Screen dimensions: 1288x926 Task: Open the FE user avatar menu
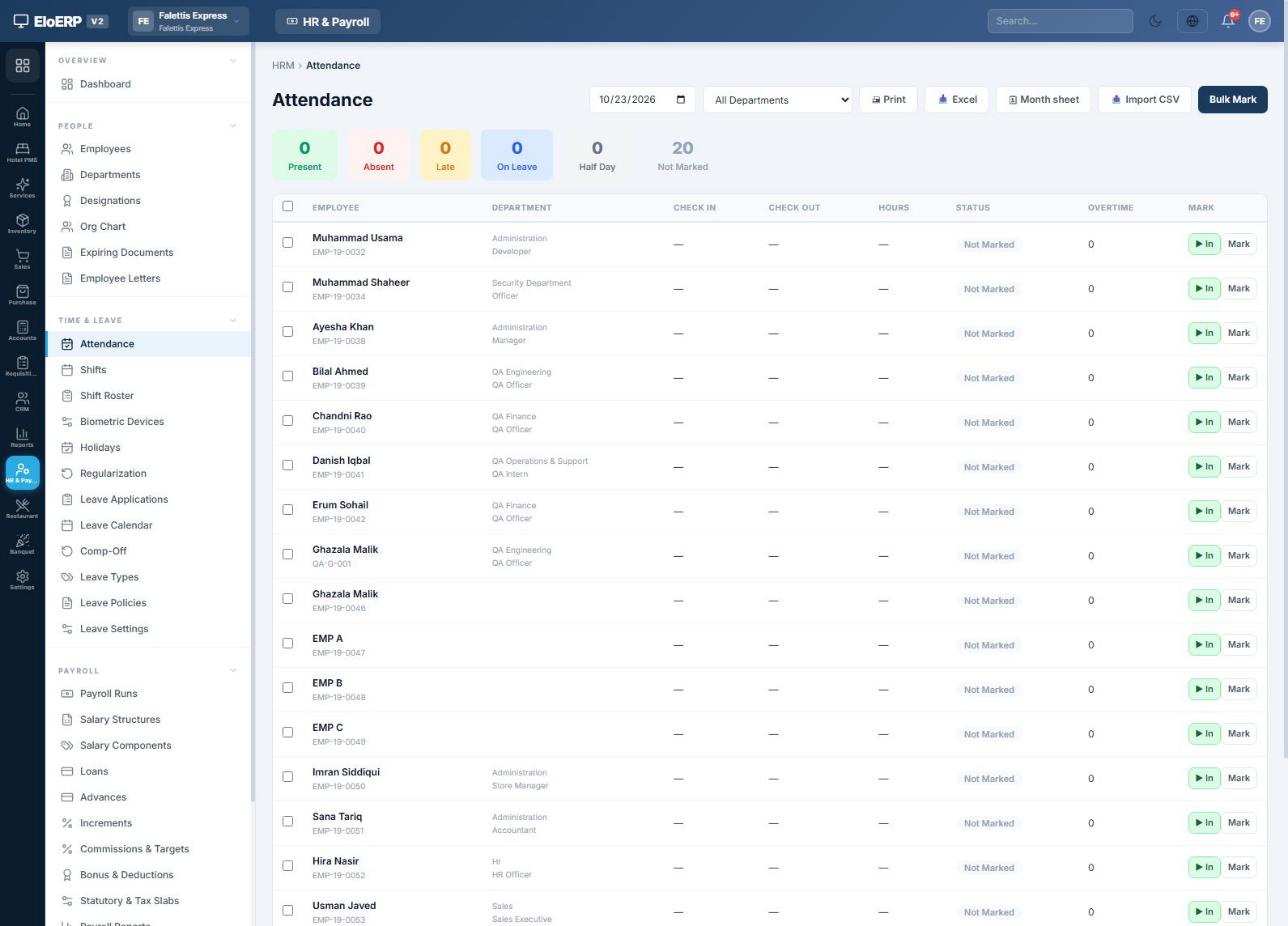coord(1259,21)
